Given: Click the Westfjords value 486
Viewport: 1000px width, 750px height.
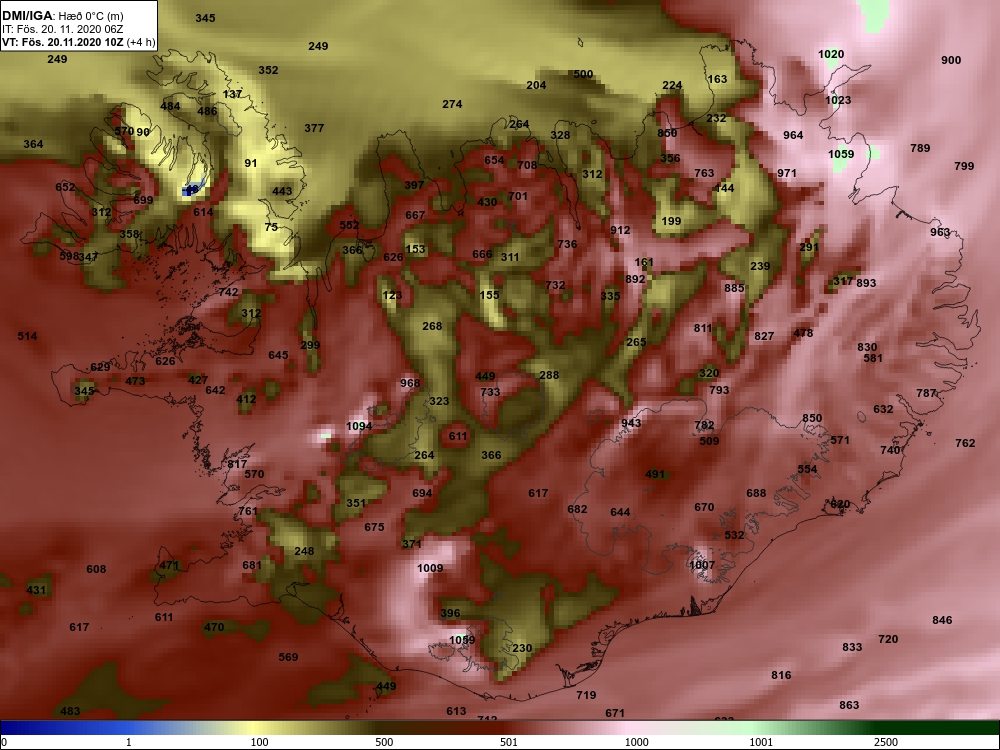Looking at the screenshot, I should click(207, 111).
